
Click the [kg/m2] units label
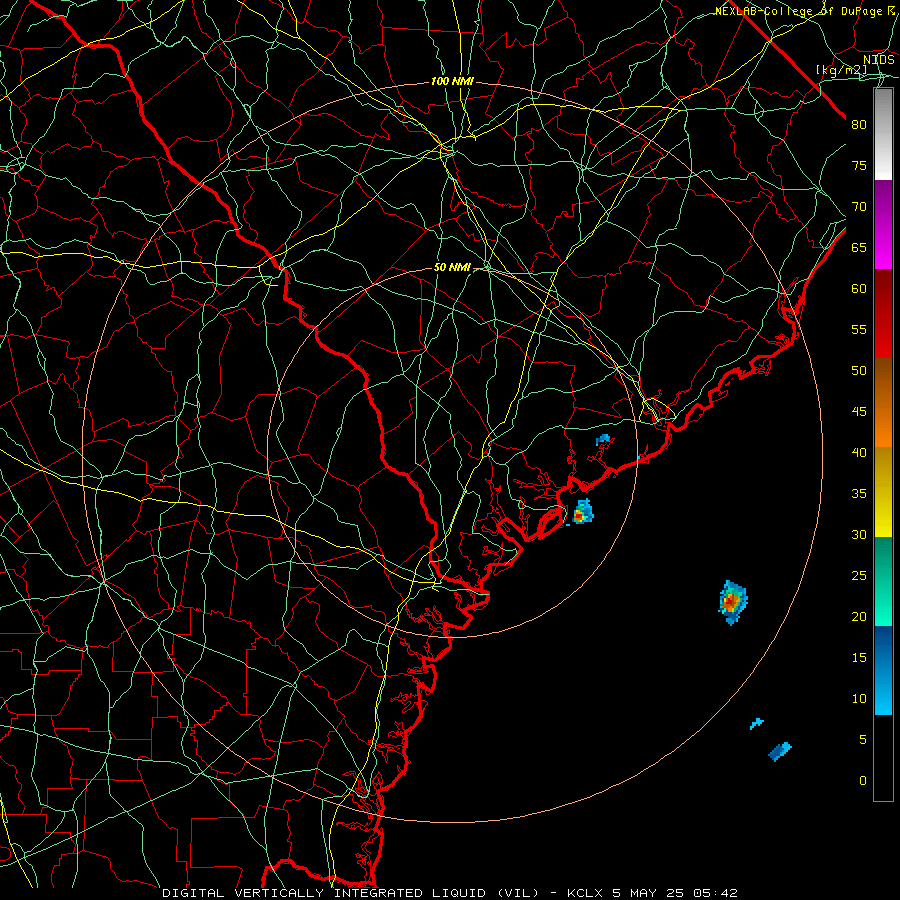(x=841, y=70)
